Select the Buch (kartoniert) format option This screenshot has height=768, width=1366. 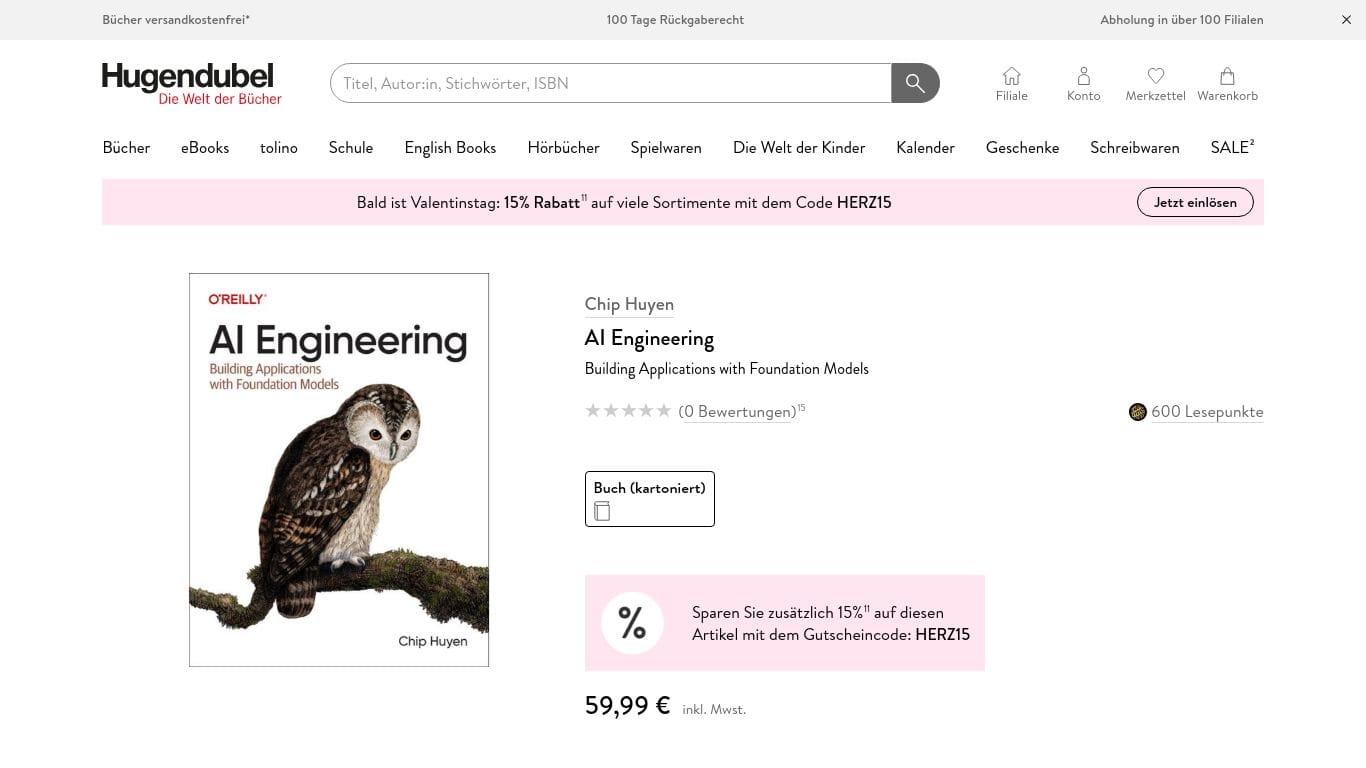coord(649,498)
